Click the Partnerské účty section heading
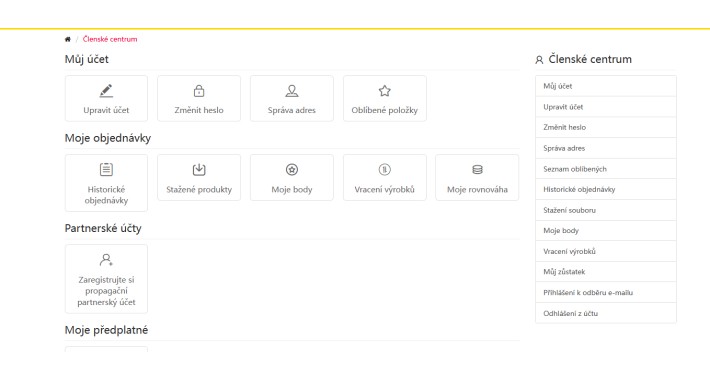Image resolution: width=710 pixels, height=380 pixels. point(103,228)
